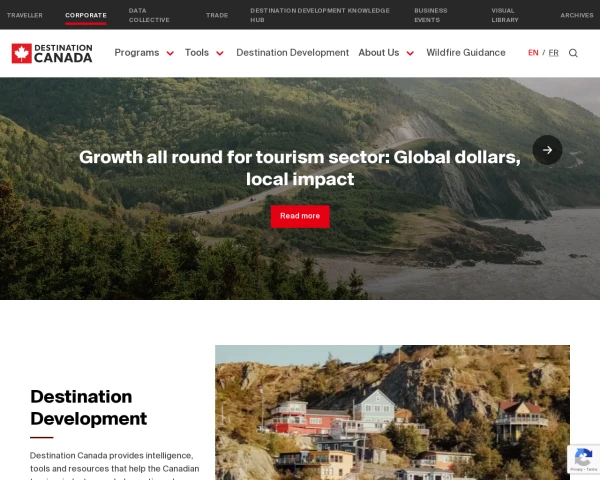This screenshot has height=480, width=600.
Task: Click the red Read more button
Action: tap(300, 216)
